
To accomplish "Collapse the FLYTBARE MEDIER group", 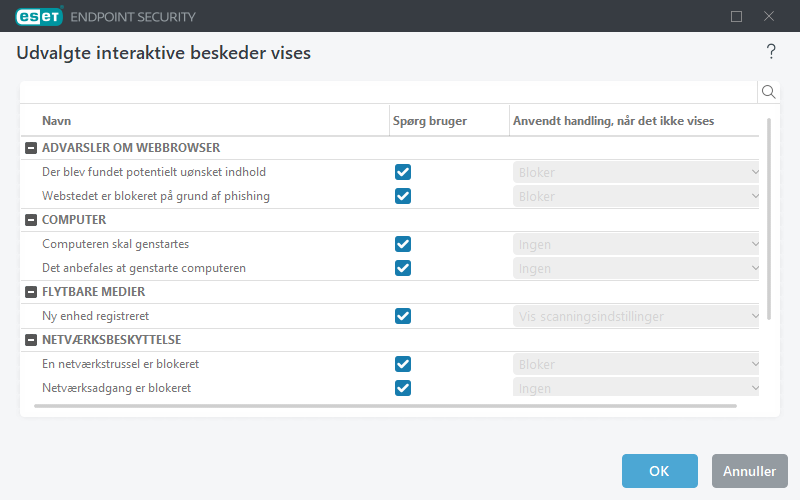I will 31,292.
